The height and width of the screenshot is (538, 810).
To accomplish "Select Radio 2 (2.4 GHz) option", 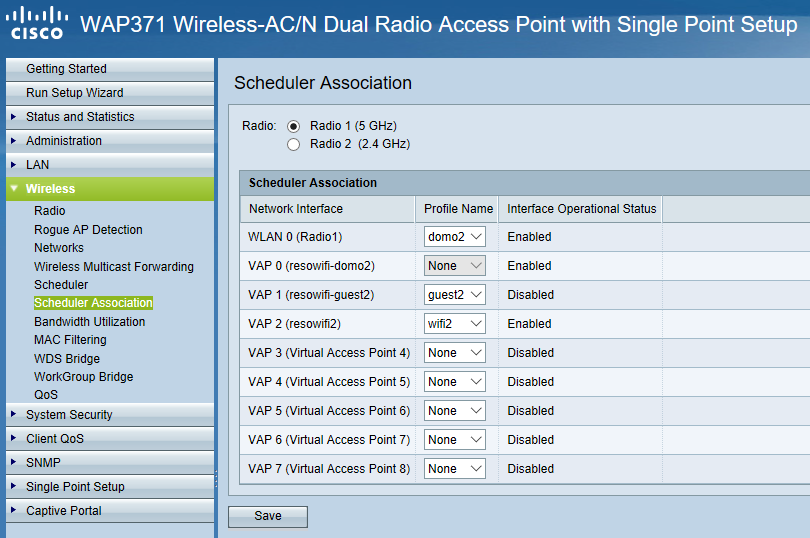I will 293,144.
